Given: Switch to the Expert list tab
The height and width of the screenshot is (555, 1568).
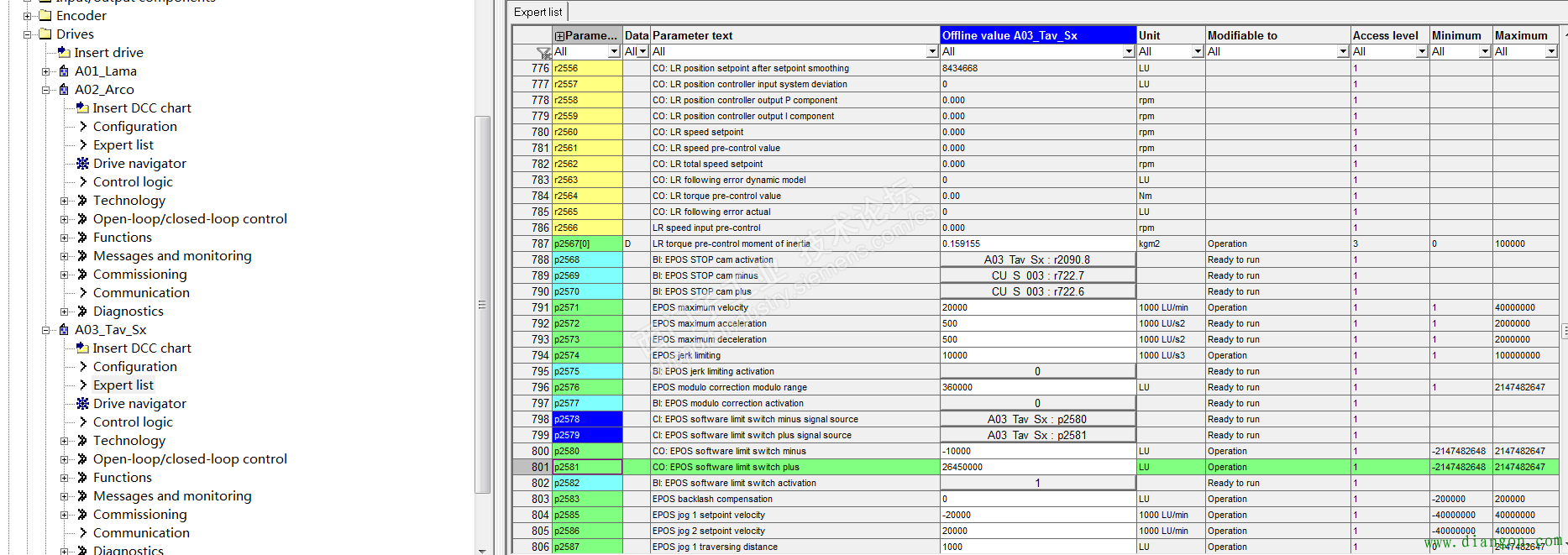Looking at the screenshot, I should click(x=538, y=12).
